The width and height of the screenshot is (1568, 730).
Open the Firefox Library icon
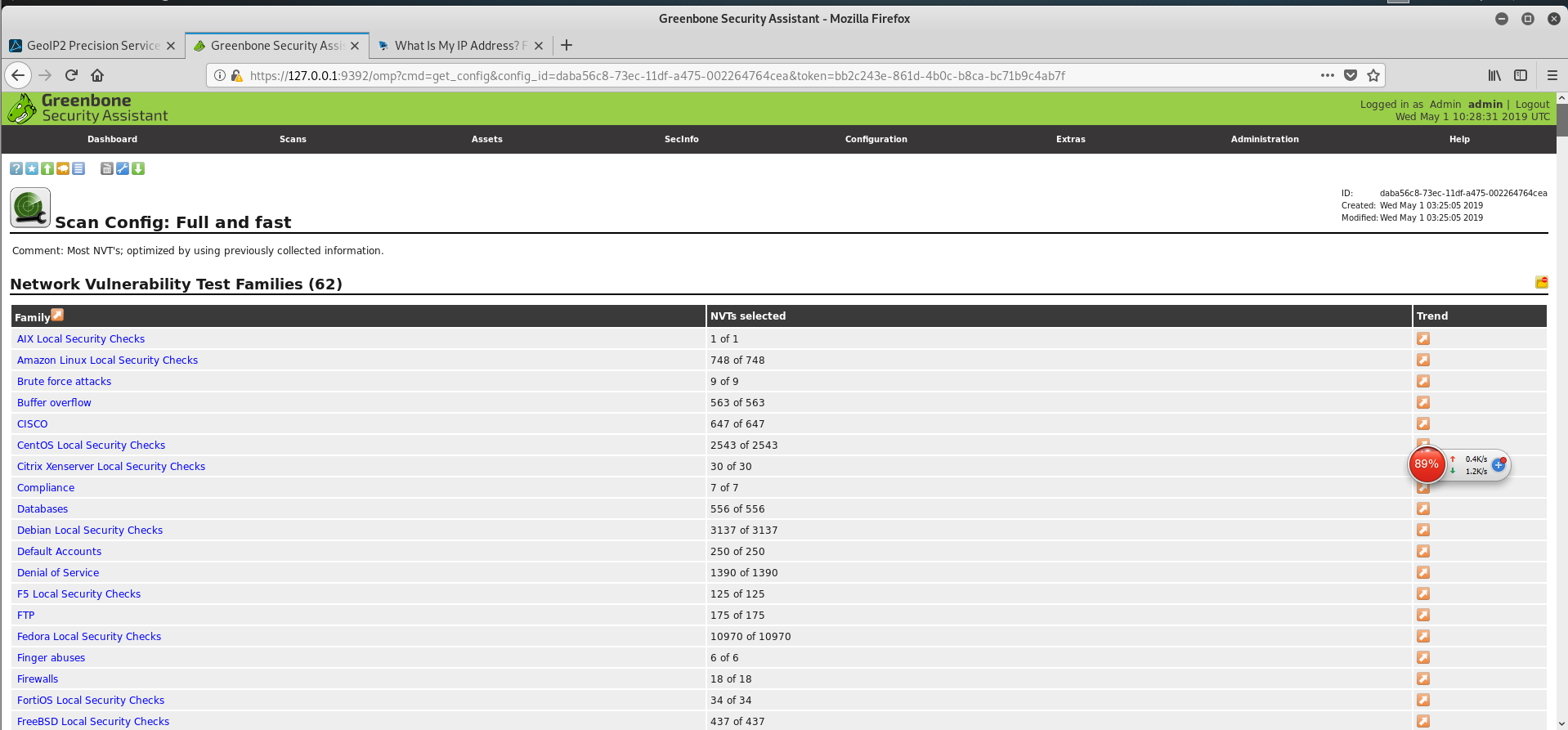point(1494,75)
